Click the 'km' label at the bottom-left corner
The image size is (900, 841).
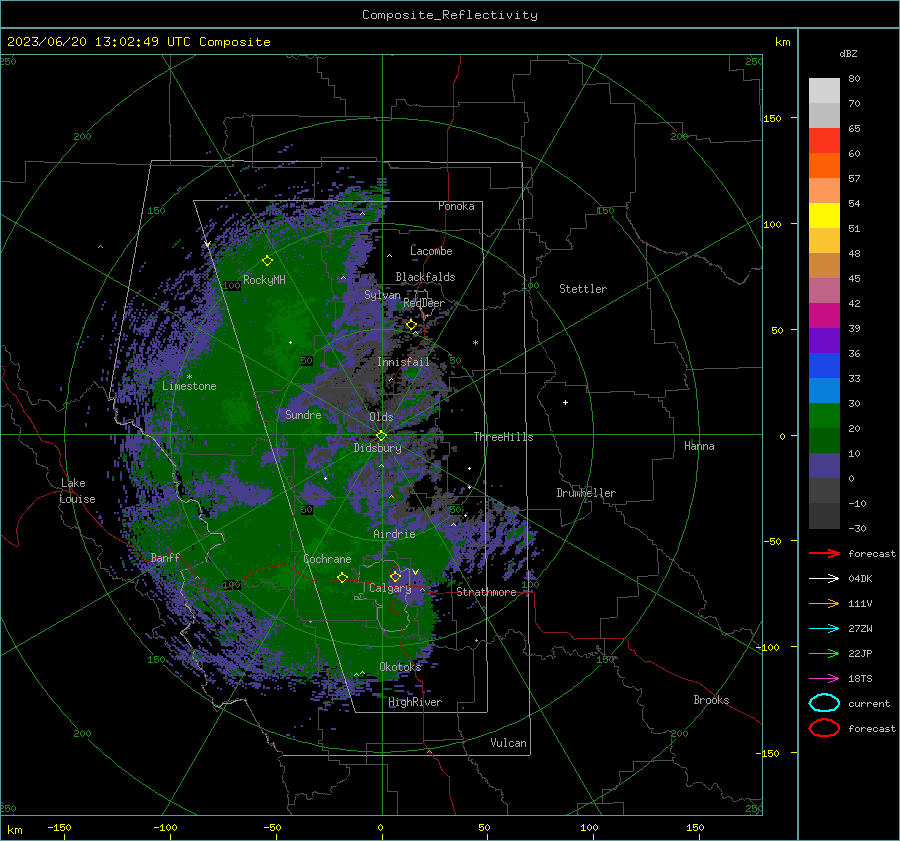point(15,830)
